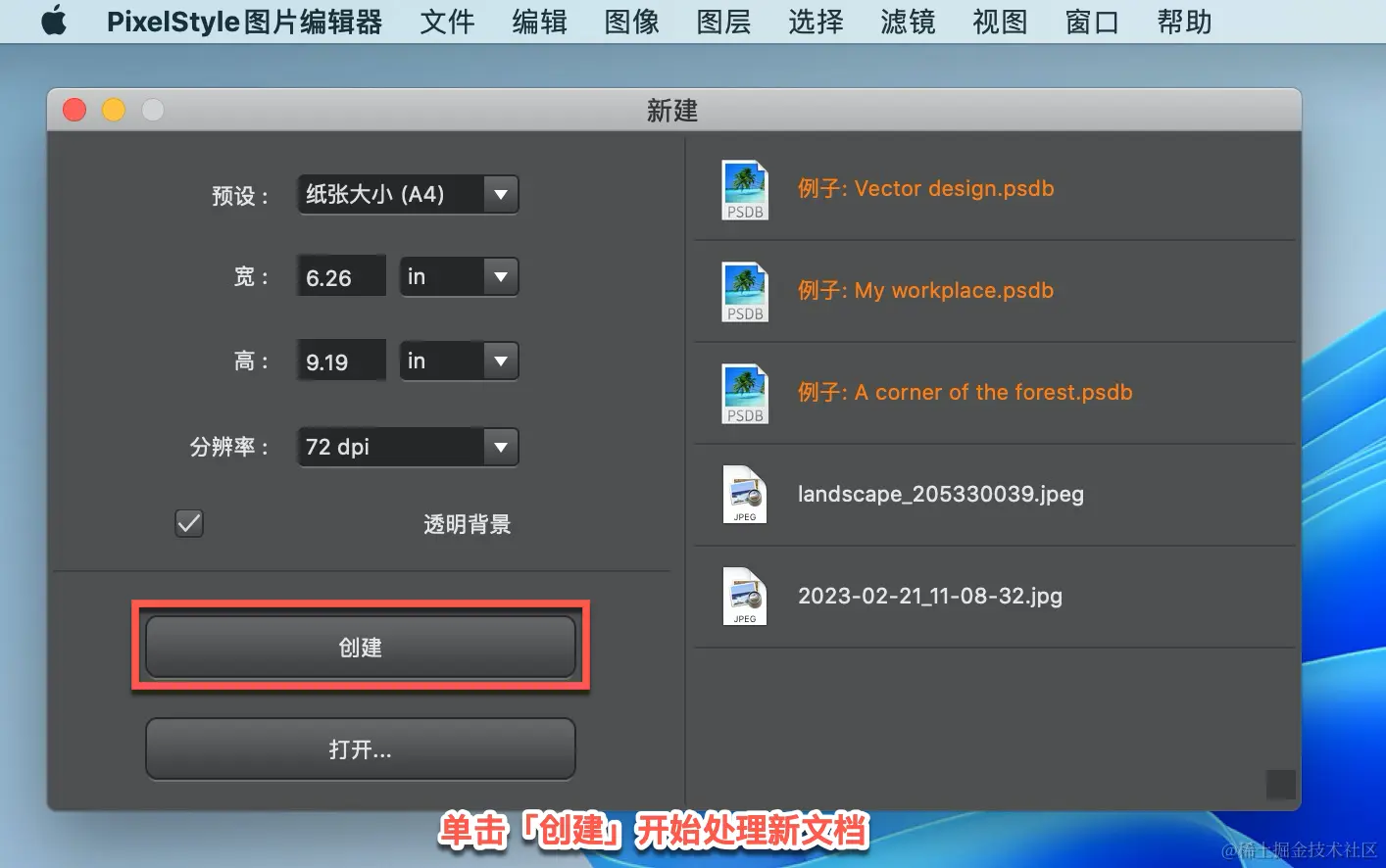Close the 新建 window
The image size is (1386, 868).
(74, 110)
